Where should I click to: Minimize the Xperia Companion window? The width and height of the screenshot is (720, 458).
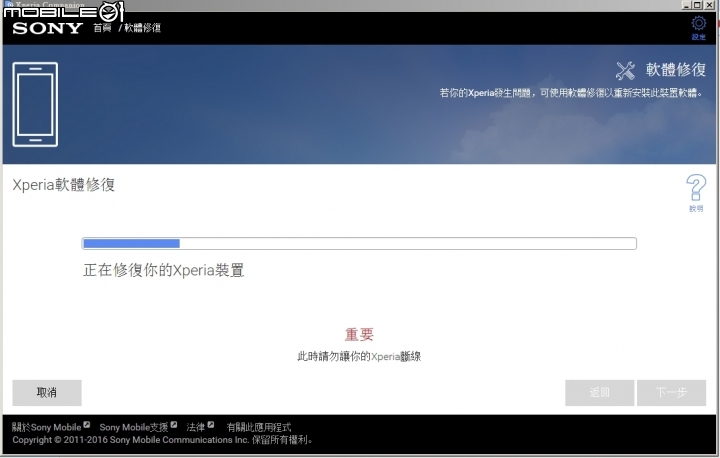point(686,5)
